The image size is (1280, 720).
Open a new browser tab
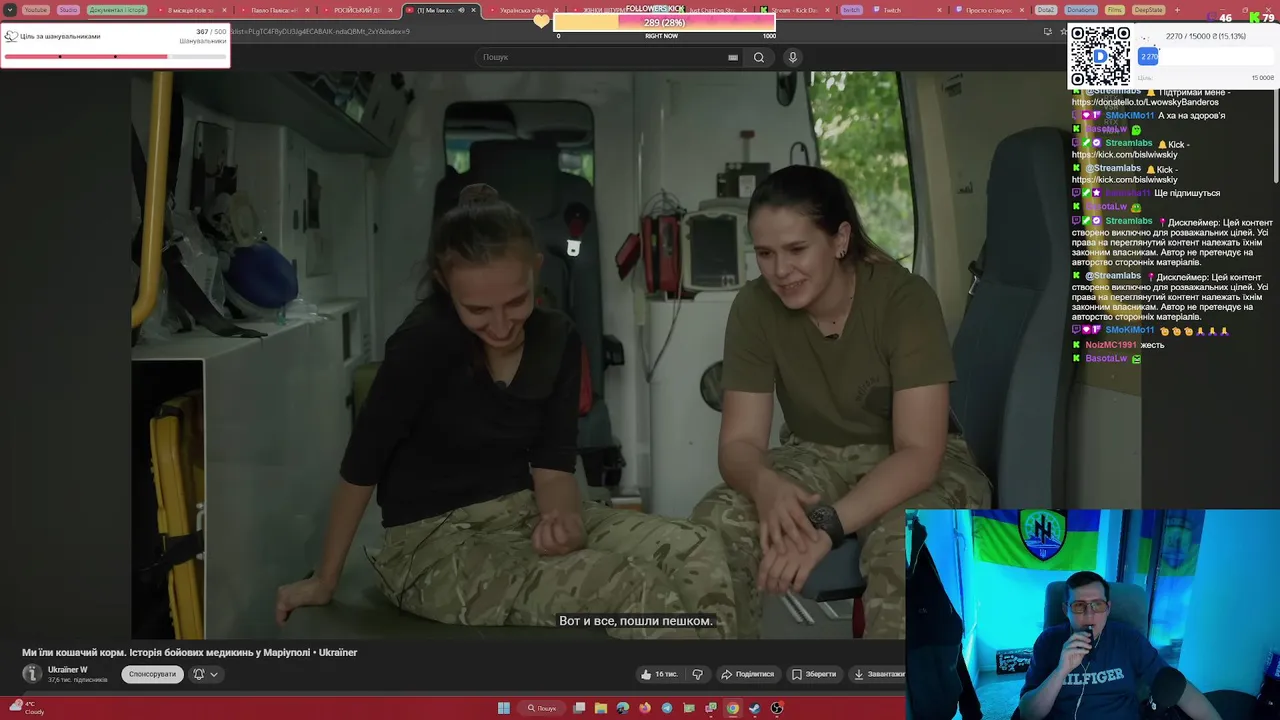tap(1177, 10)
